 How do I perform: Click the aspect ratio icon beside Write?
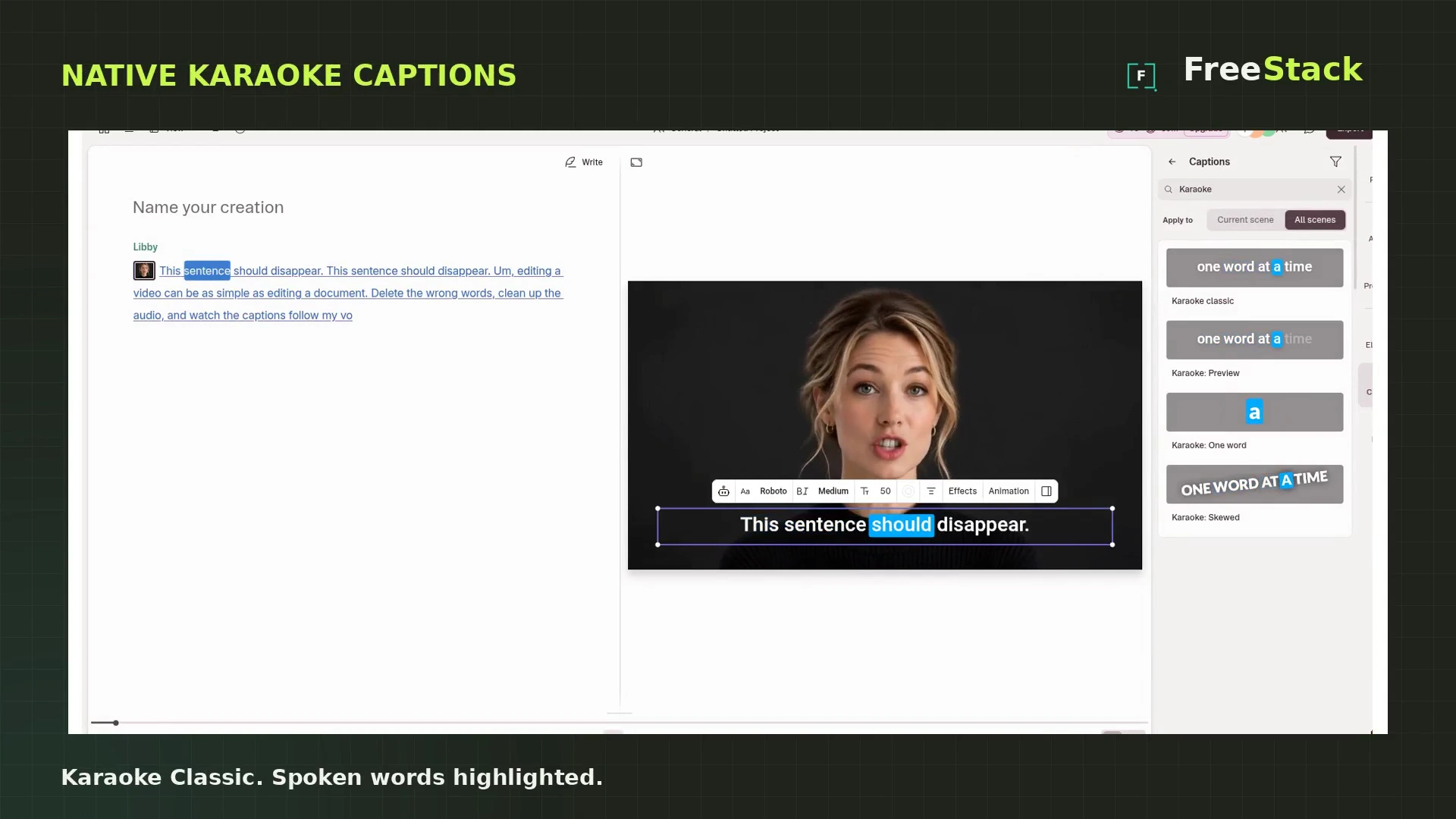(636, 162)
